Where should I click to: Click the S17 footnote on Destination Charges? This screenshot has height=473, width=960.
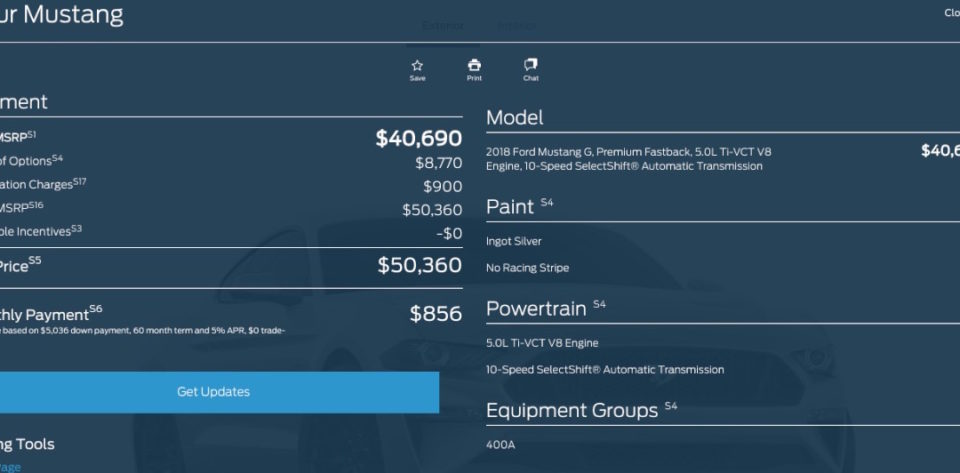80,181
